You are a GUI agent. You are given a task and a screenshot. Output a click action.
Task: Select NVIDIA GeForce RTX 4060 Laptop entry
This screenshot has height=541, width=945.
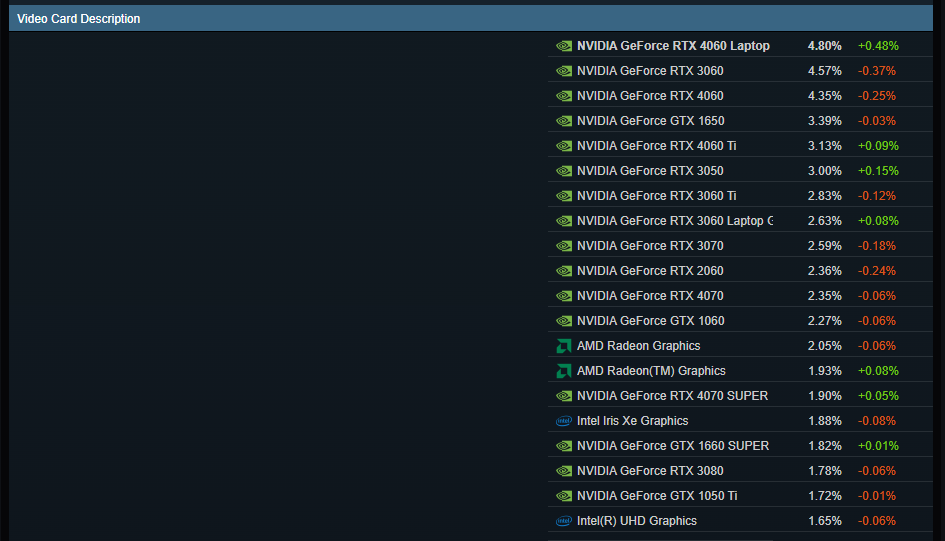pos(673,46)
